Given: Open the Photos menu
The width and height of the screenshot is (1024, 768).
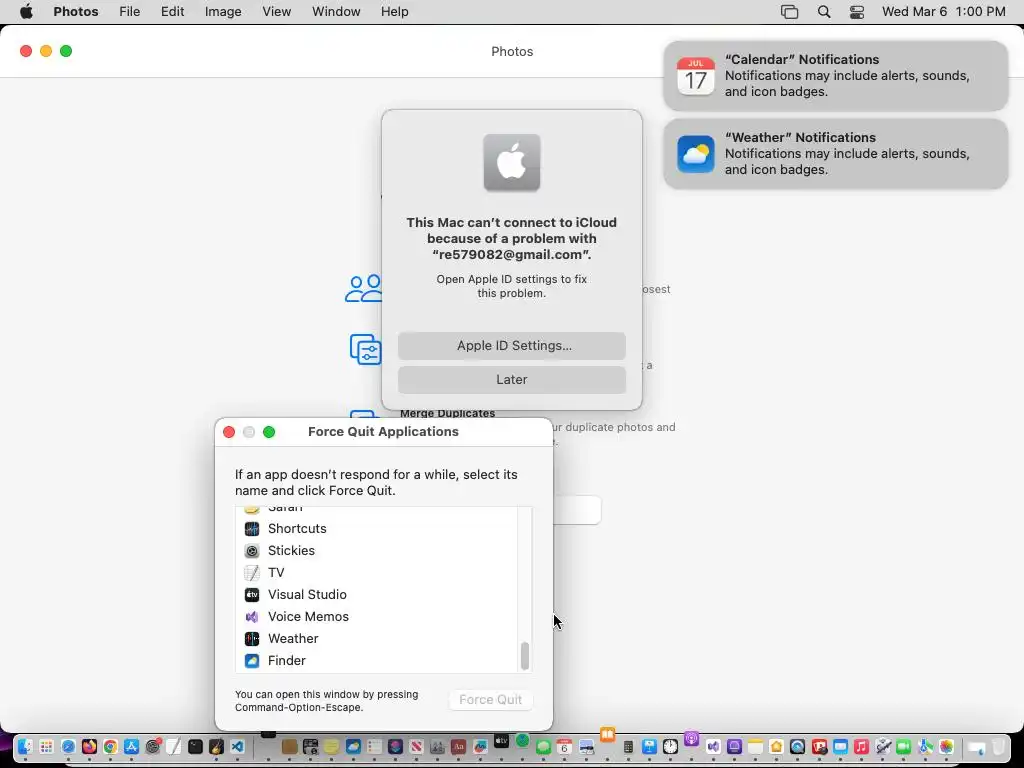Looking at the screenshot, I should (76, 11).
